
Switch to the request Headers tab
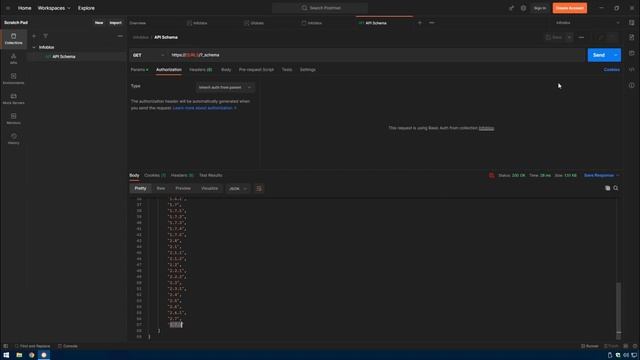[x=200, y=70]
